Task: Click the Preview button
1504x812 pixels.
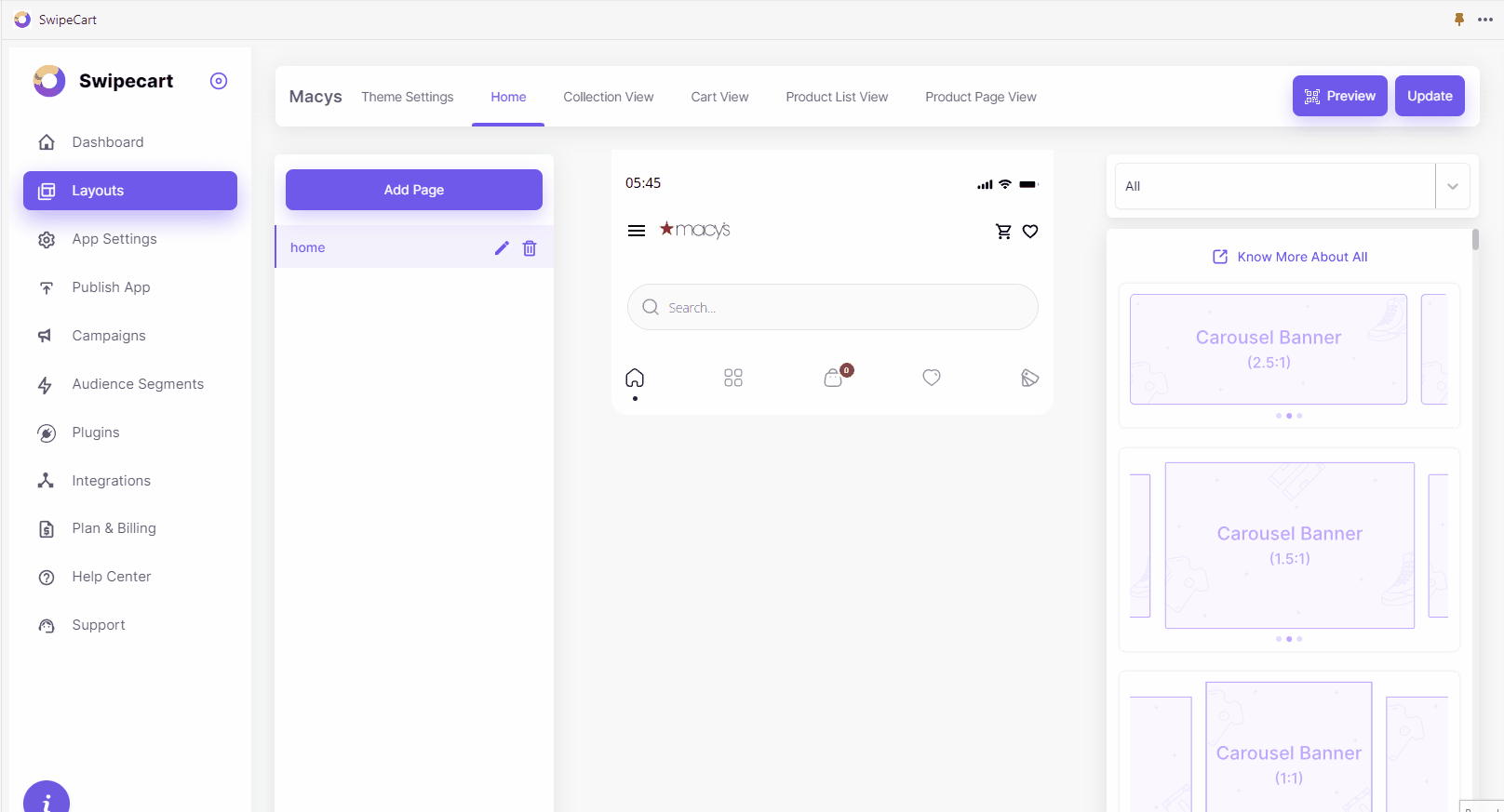Action: click(1340, 96)
